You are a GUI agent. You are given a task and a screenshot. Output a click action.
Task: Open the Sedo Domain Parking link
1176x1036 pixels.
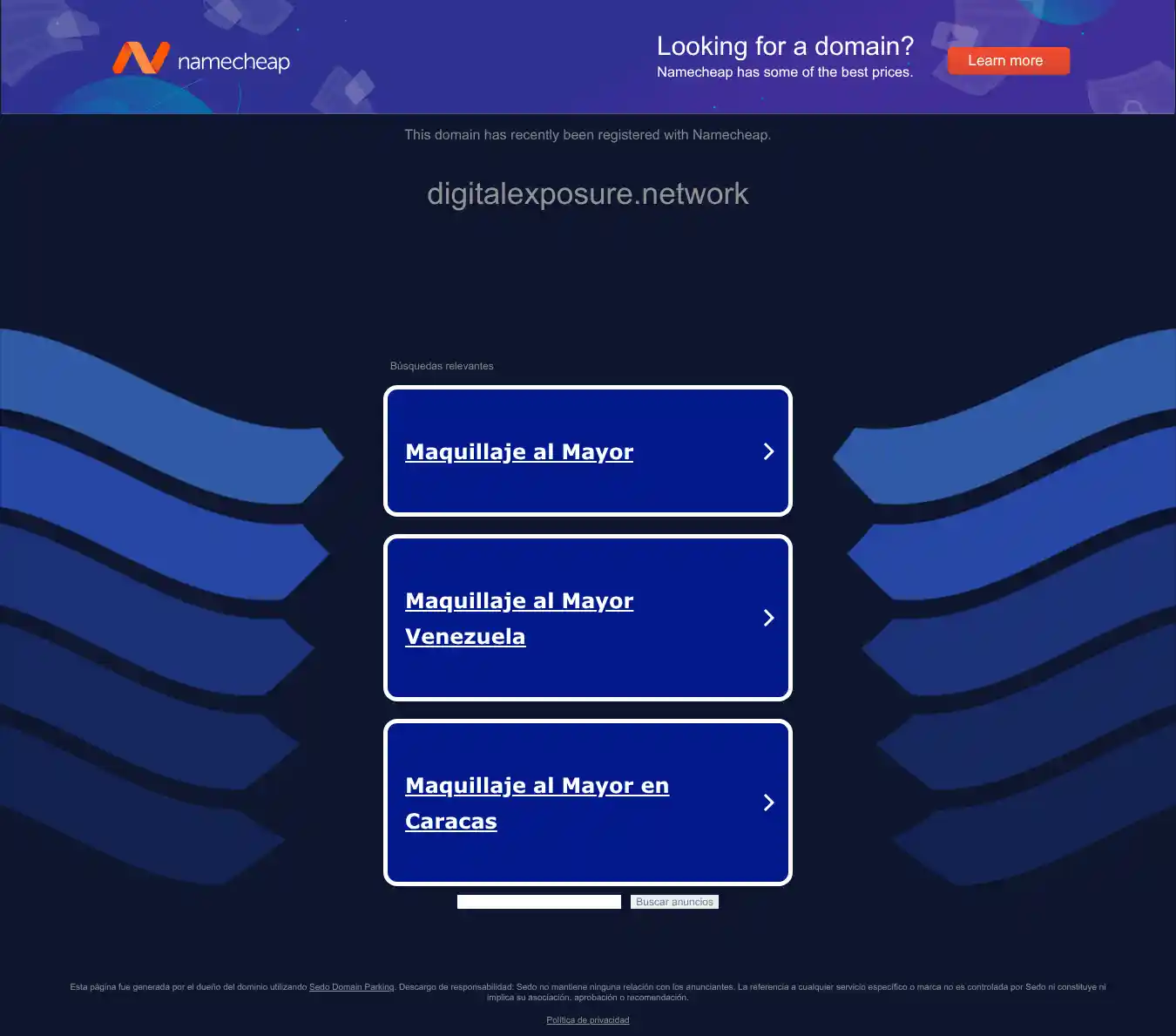point(352,987)
